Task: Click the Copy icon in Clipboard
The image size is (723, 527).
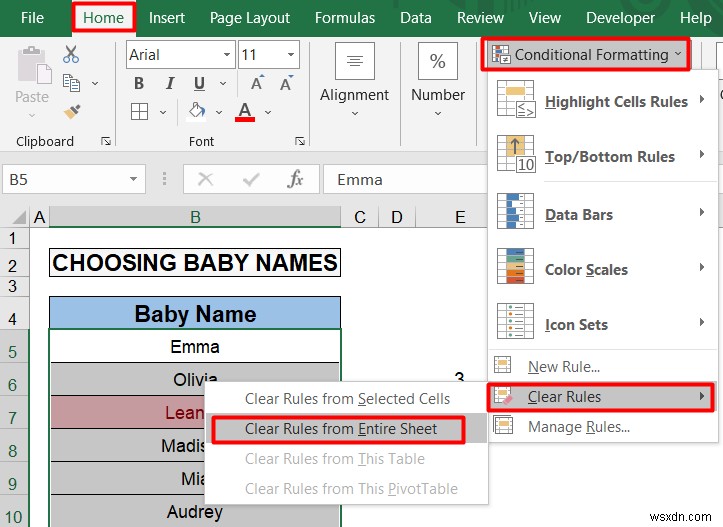Action: pos(71,83)
